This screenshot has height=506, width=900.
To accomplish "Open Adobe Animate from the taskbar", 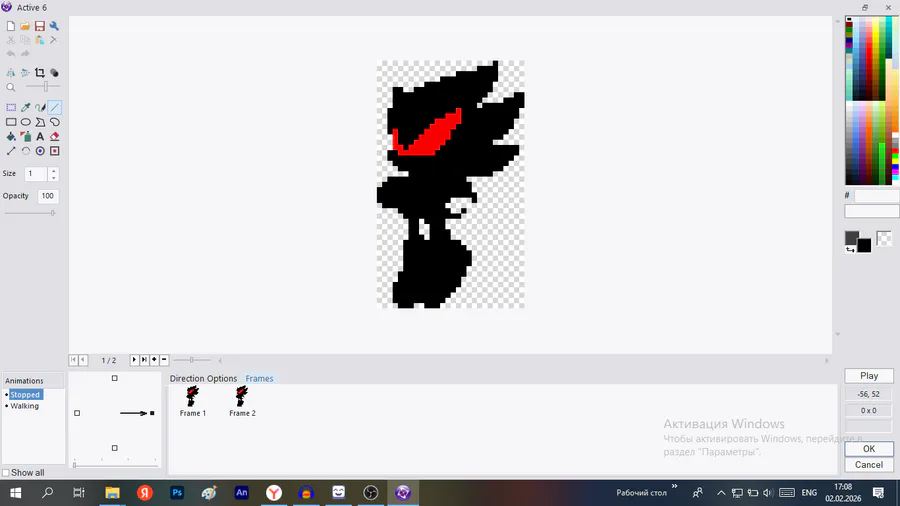I will tap(242, 493).
